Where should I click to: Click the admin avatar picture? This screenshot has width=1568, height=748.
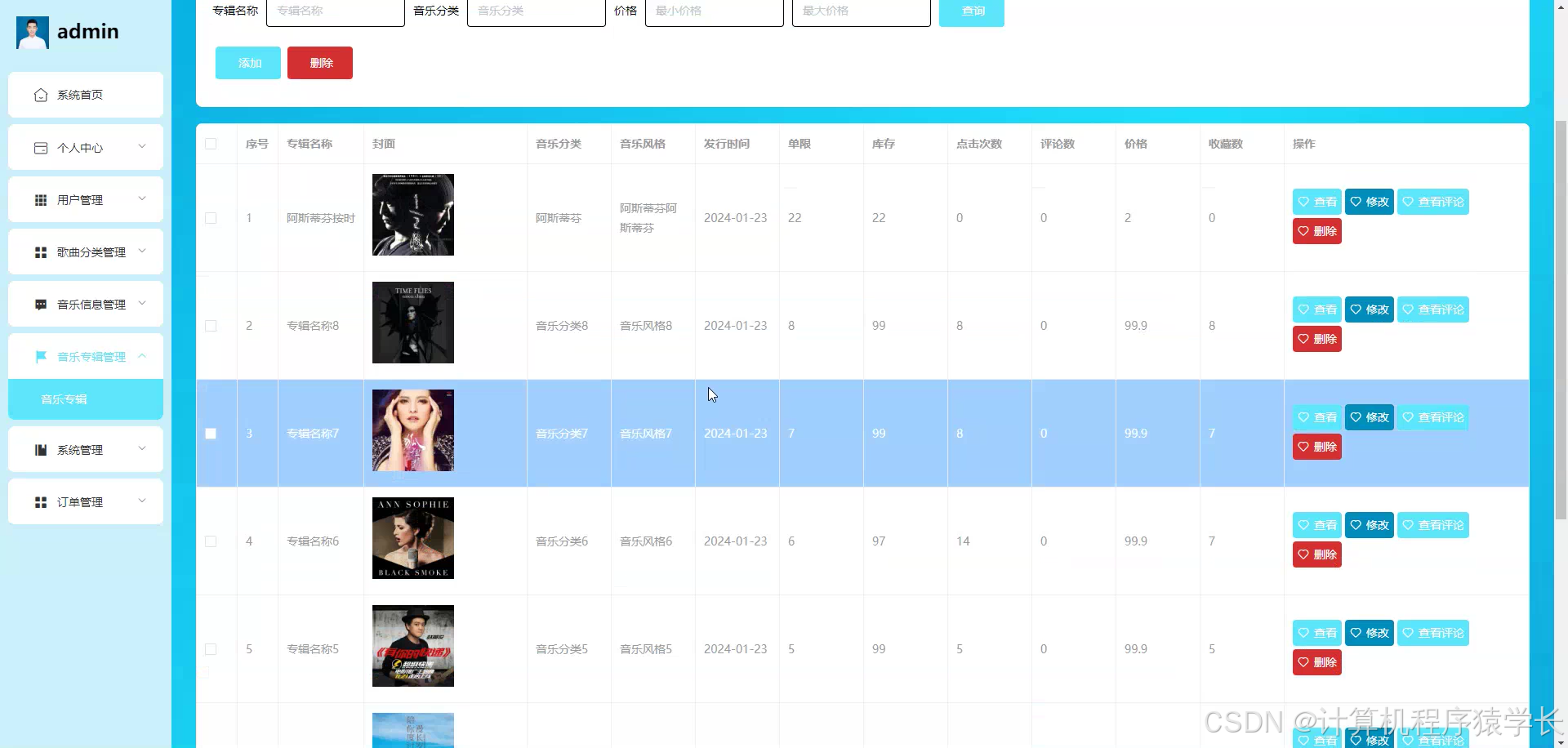coord(33,33)
